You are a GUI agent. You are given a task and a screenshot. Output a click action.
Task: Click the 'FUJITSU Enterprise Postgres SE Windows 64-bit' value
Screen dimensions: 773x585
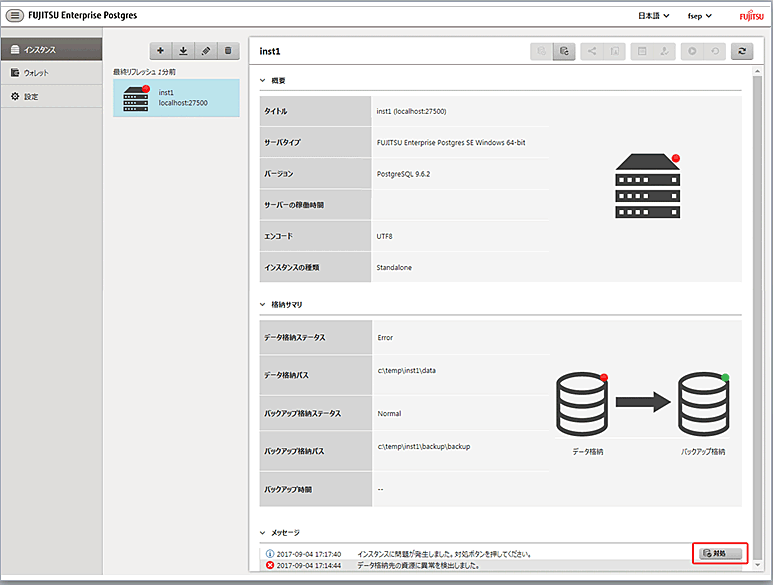point(451,142)
